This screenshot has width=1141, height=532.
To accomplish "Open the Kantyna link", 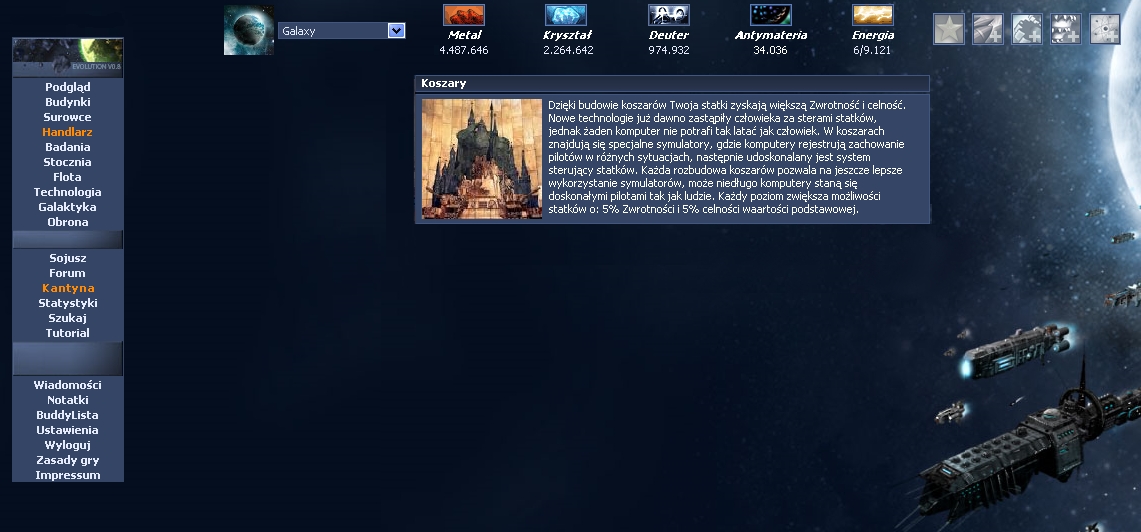I will click(68, 288).
